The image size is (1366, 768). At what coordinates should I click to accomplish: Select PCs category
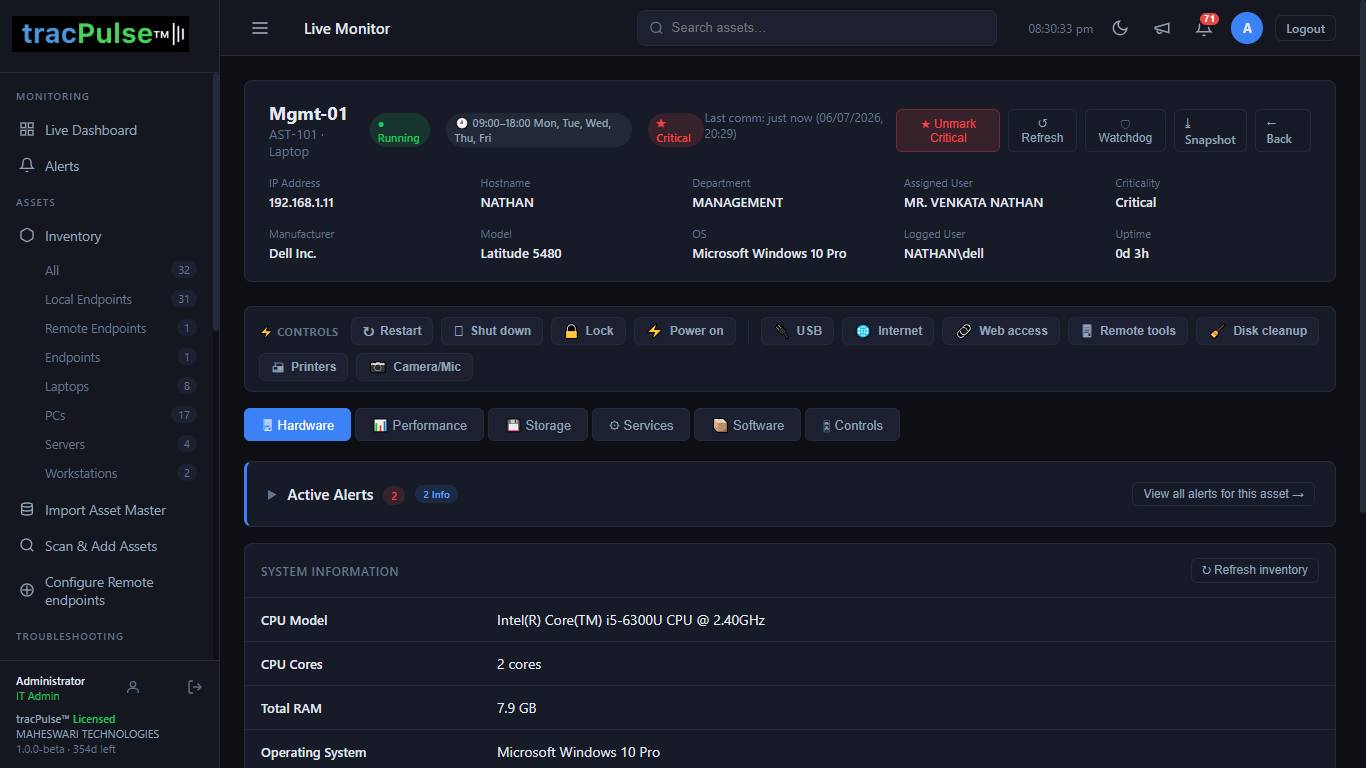[x=107, y=415]
